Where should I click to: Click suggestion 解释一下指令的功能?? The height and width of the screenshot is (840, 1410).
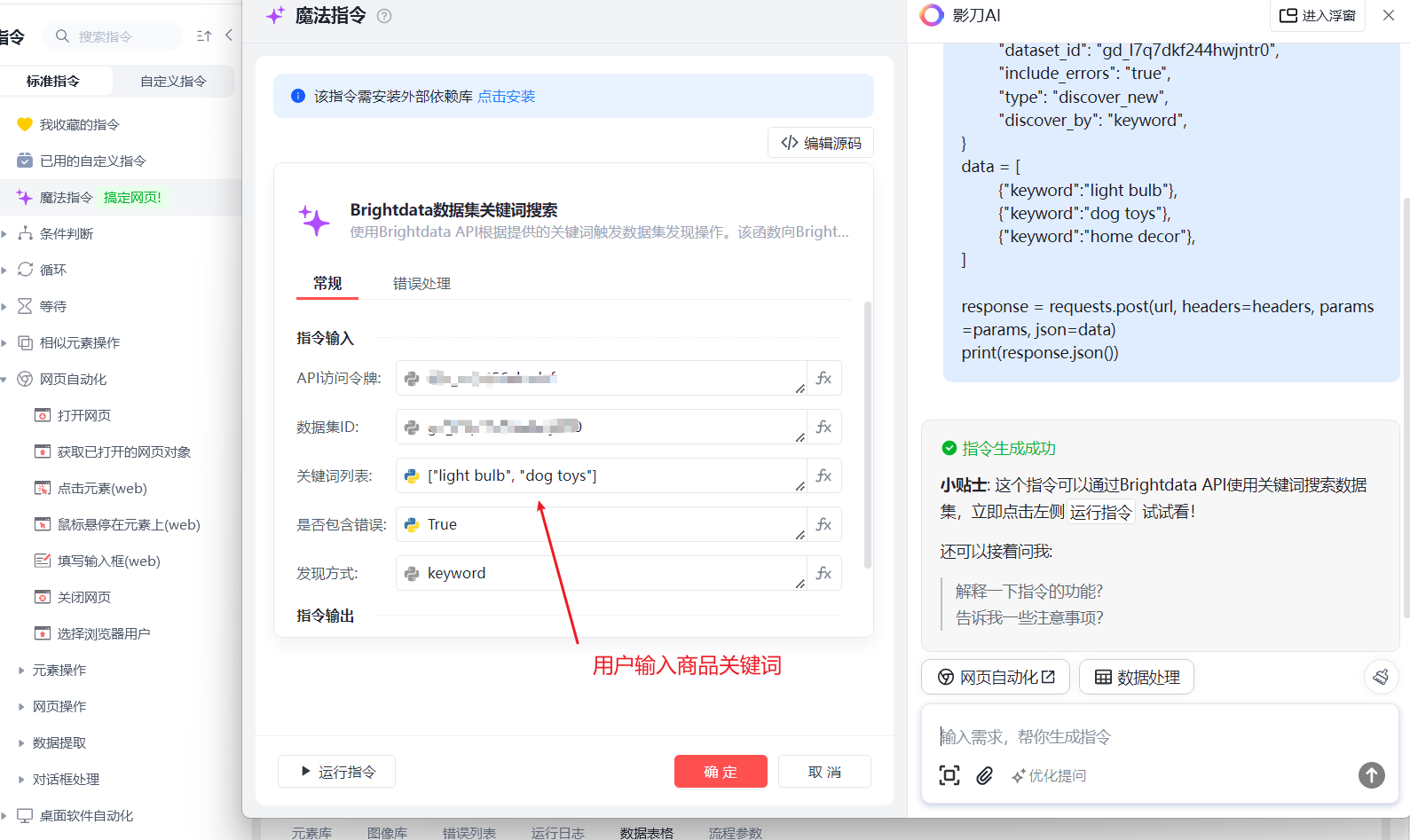point(1029,591)
